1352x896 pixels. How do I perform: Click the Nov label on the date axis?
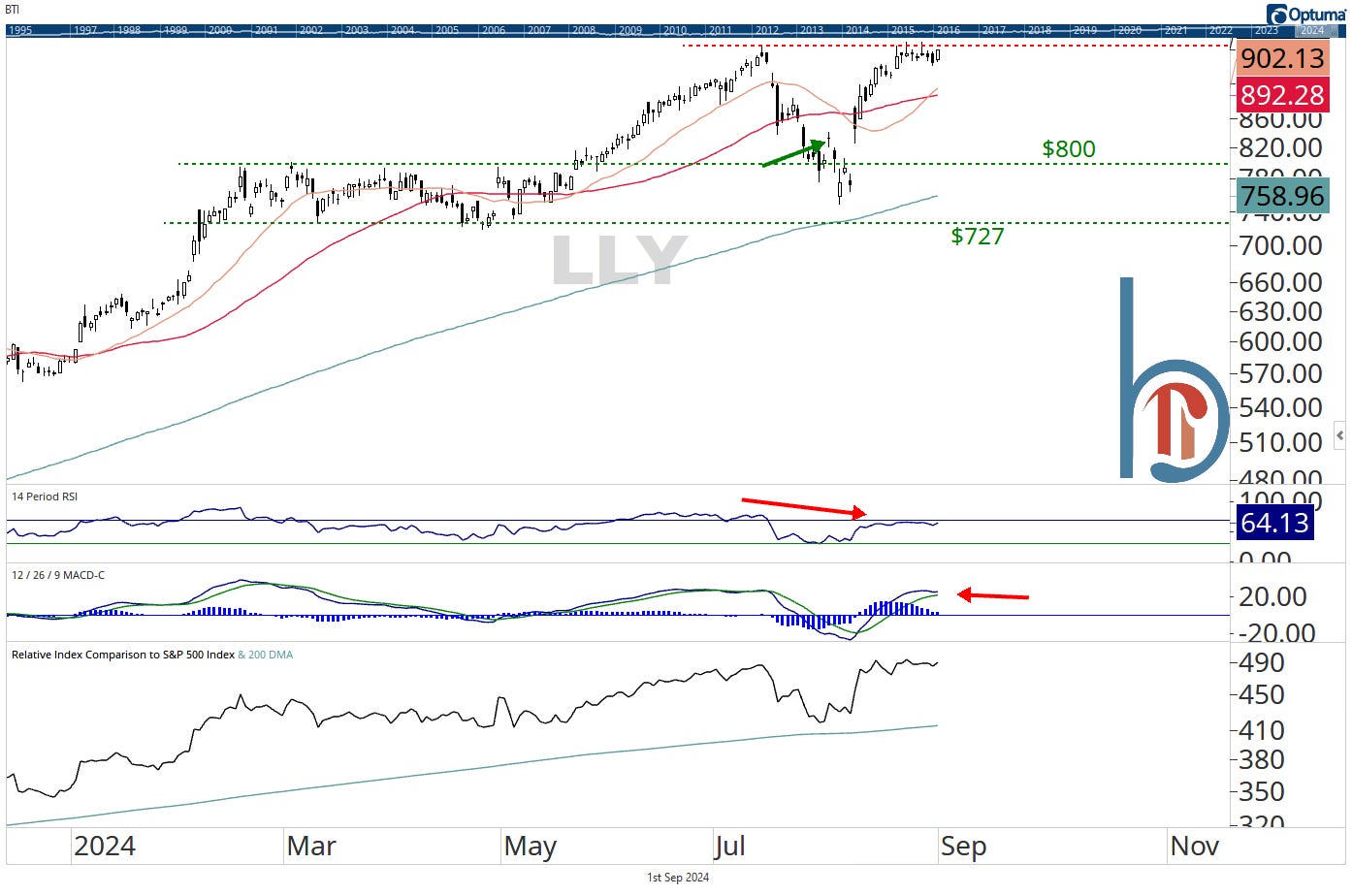(x=1195, y=847)
